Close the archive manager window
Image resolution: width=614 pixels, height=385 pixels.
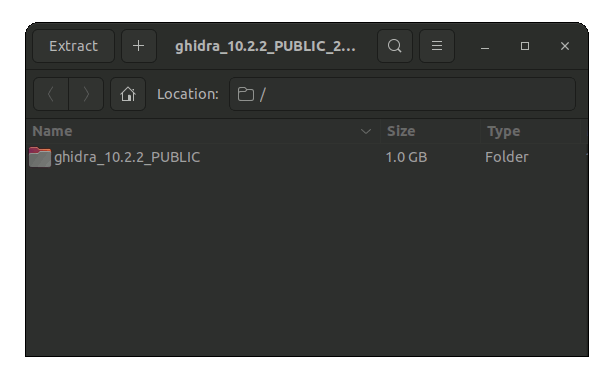pos(565,46)
